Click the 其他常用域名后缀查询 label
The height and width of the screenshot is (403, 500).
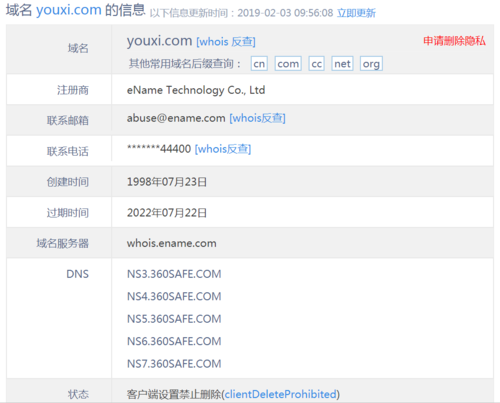tap(185, 64)
